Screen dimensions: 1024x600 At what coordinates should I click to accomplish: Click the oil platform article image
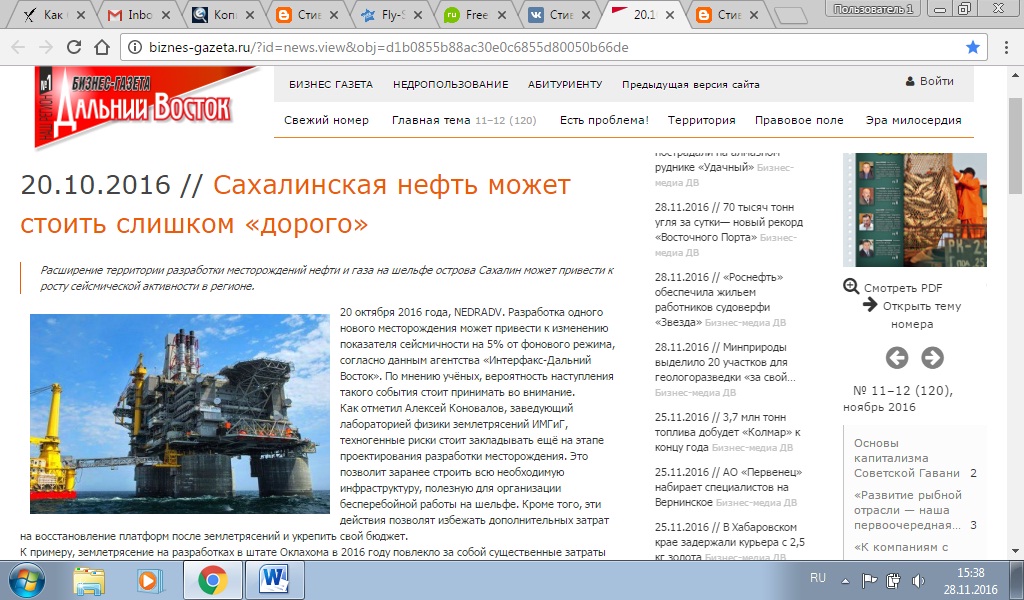[180, 414]
